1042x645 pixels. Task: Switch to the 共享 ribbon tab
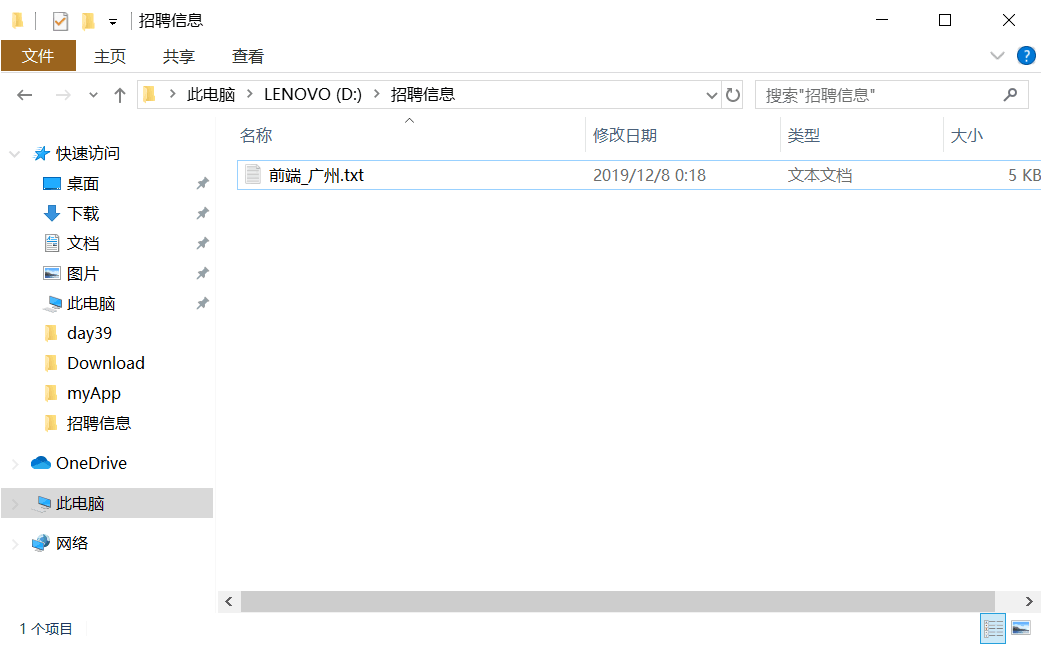(179, 56)
